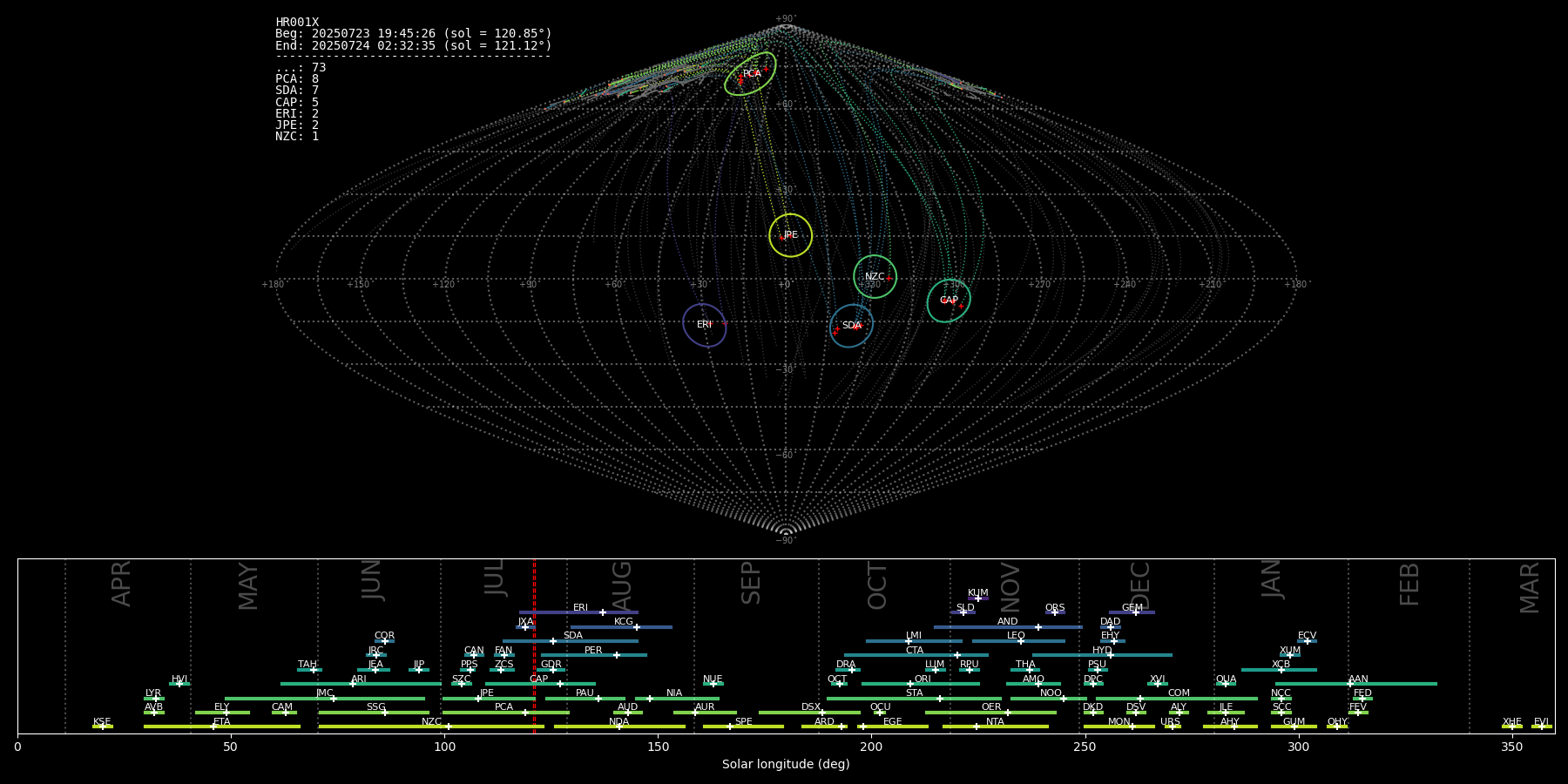Click the LEO shower label in the timeline

click(1016, 636)
